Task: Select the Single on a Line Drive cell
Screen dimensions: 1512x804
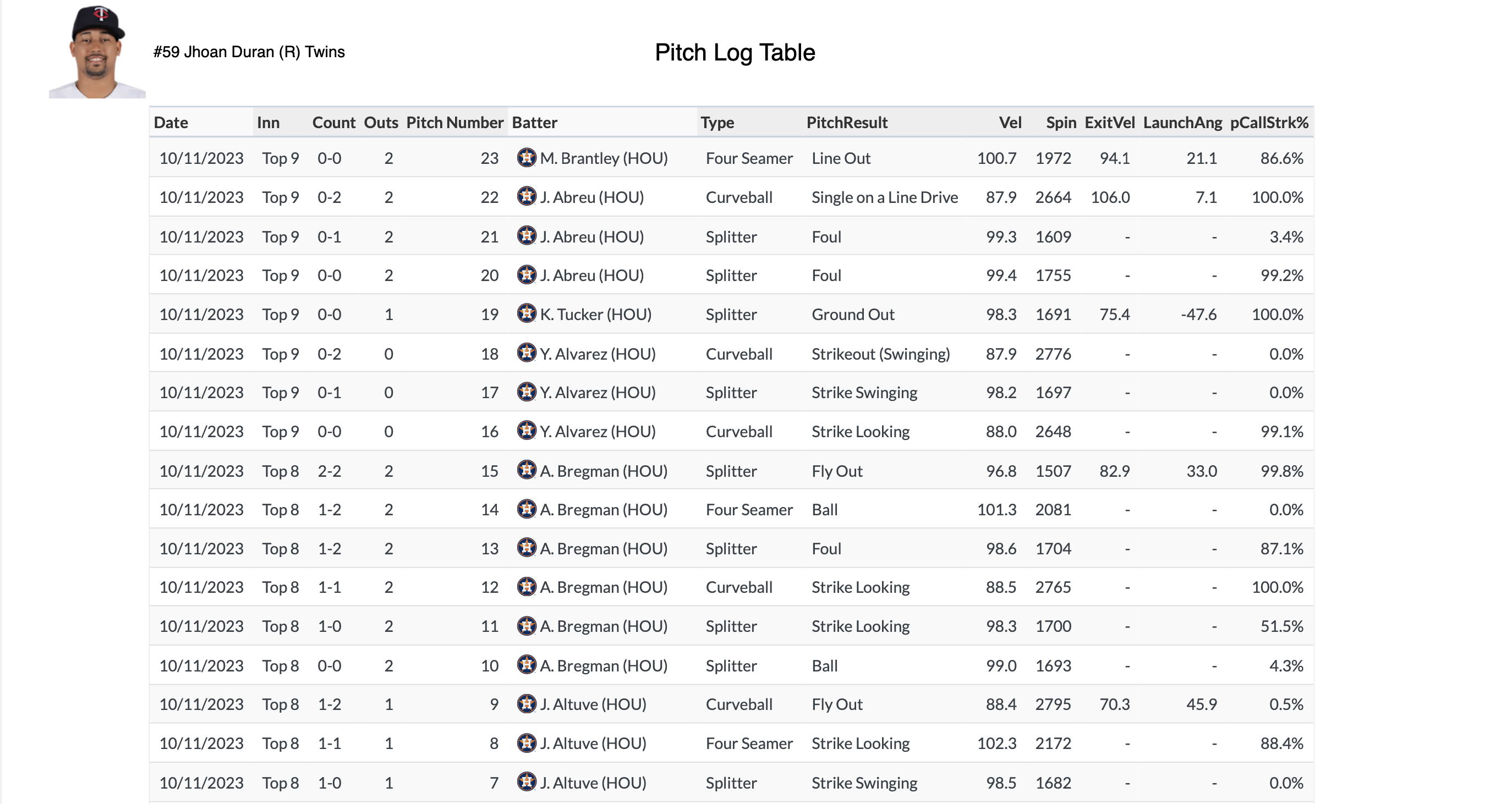Action: [x=884, y=198]
